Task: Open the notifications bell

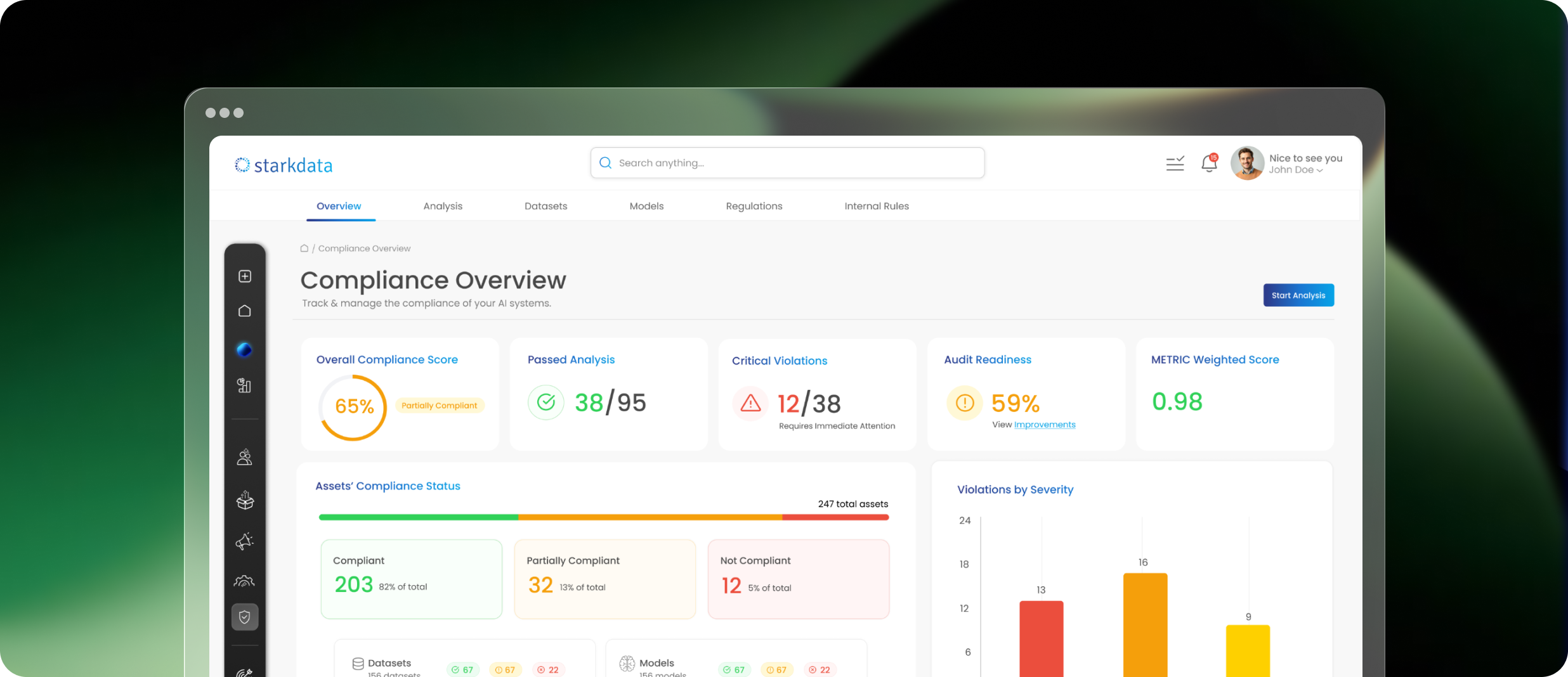Action: 1210,164
